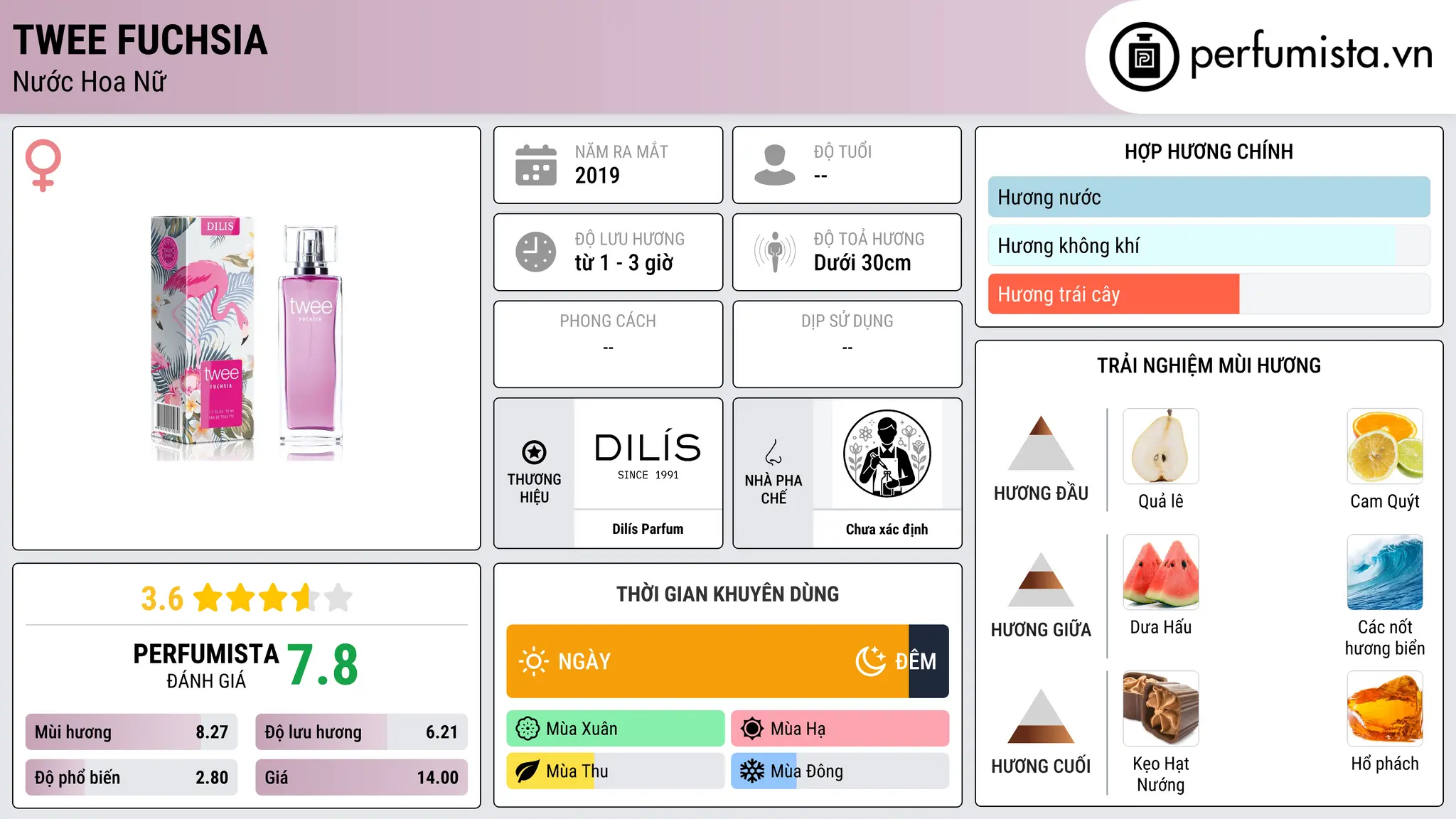Click the flower icon for Mùa Xuân
This screenshot has height=819, width=1456.
[528, 729]
